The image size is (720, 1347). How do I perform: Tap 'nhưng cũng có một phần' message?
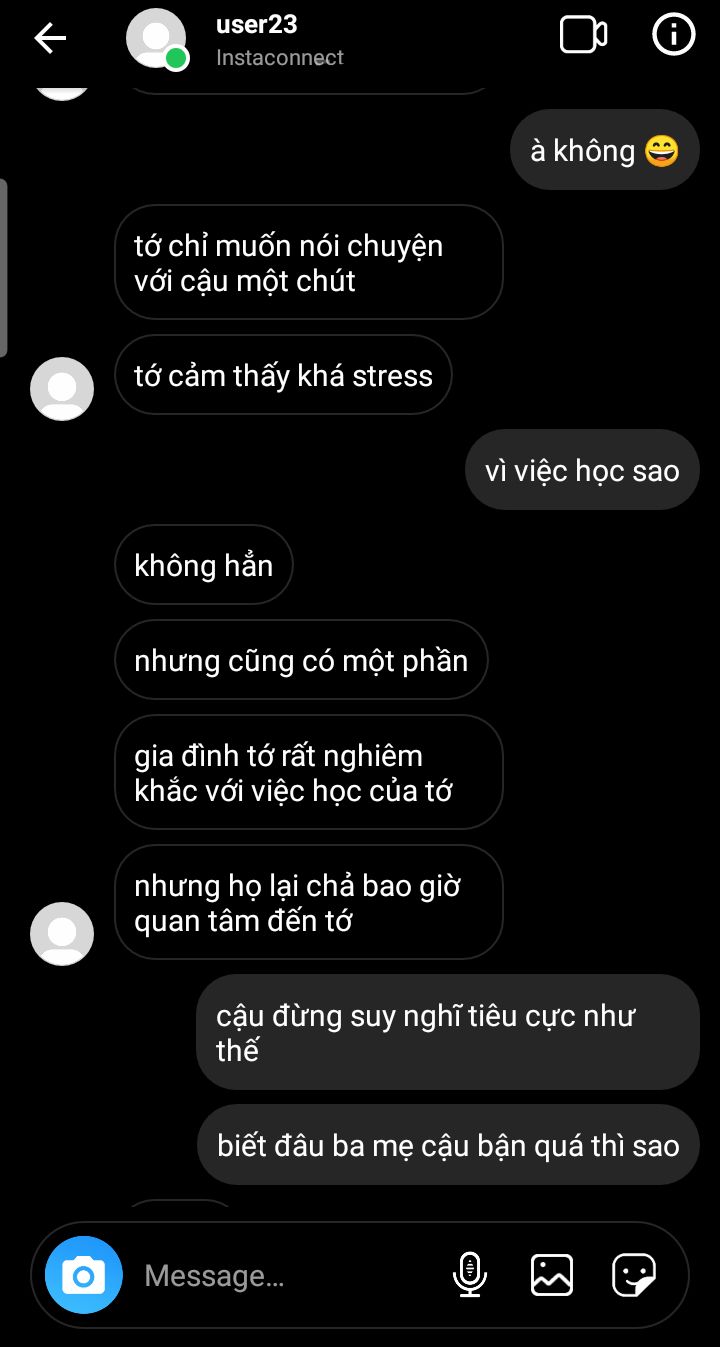pos(301,660)
